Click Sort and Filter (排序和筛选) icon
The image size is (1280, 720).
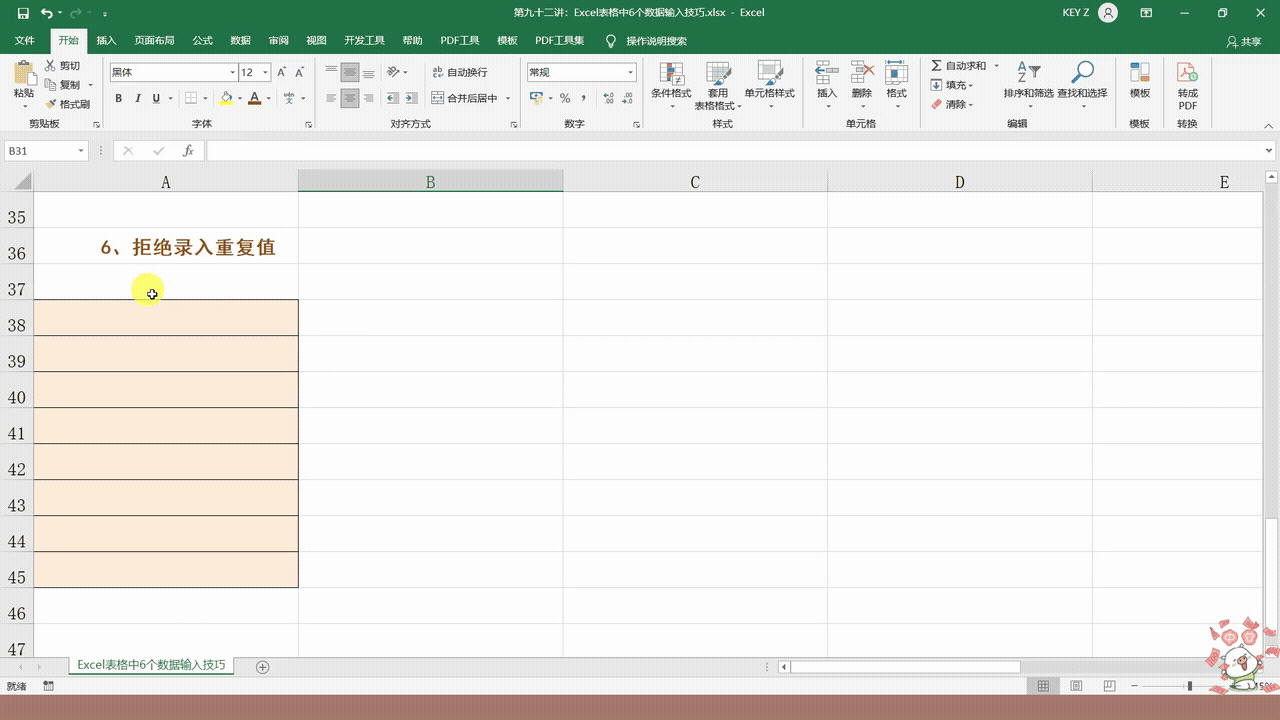1028,79
